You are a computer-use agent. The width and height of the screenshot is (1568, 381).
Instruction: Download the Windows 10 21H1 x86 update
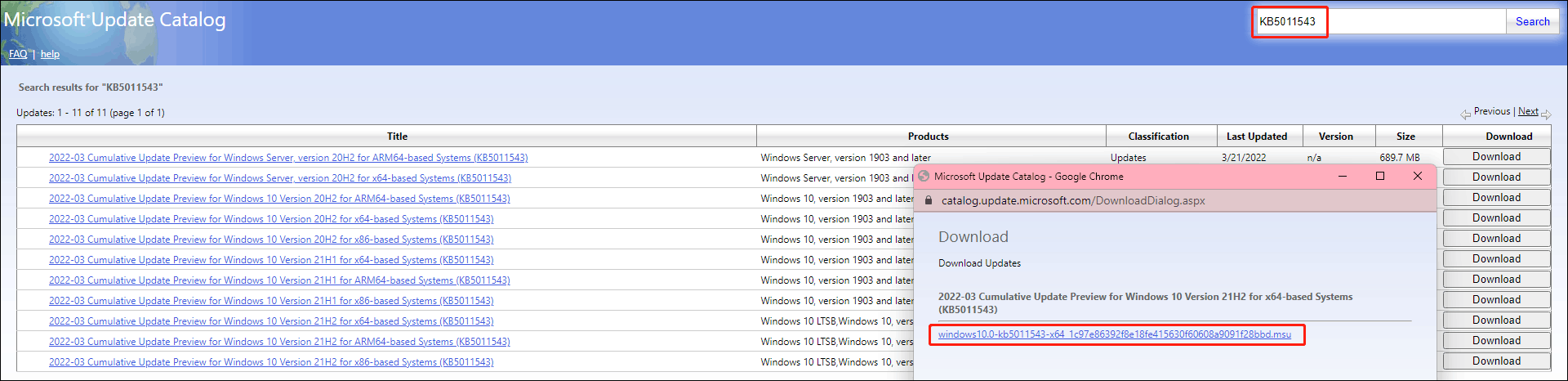coord(1496,300)
